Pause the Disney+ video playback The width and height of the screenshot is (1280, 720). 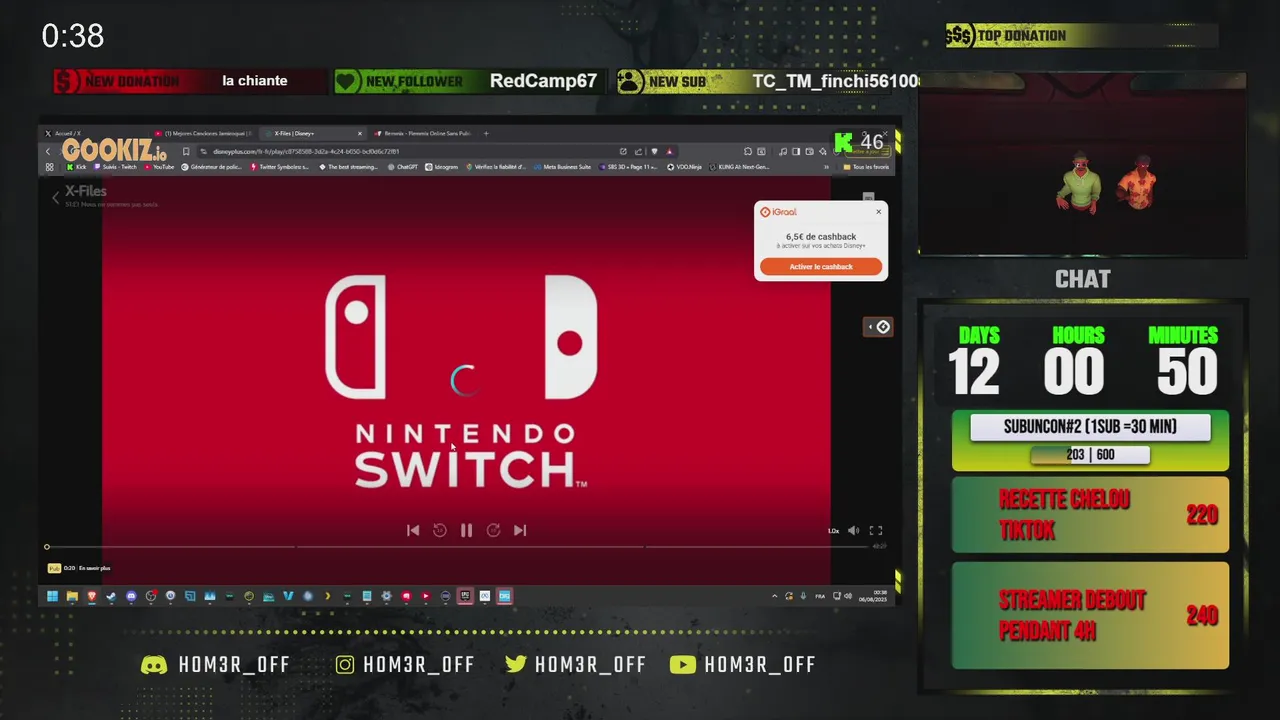coord(466,530)
